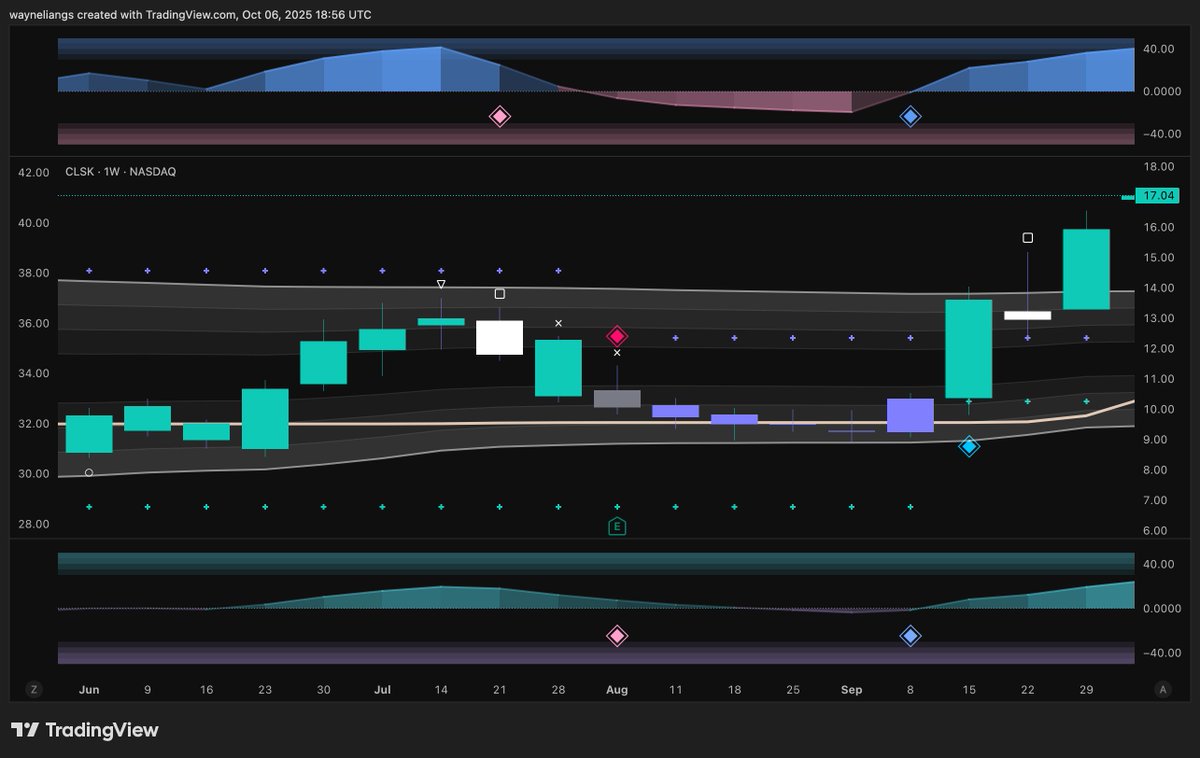
Task: Click the pink diamond marker in bottom indicator pane
Action: tap(617, 635)
